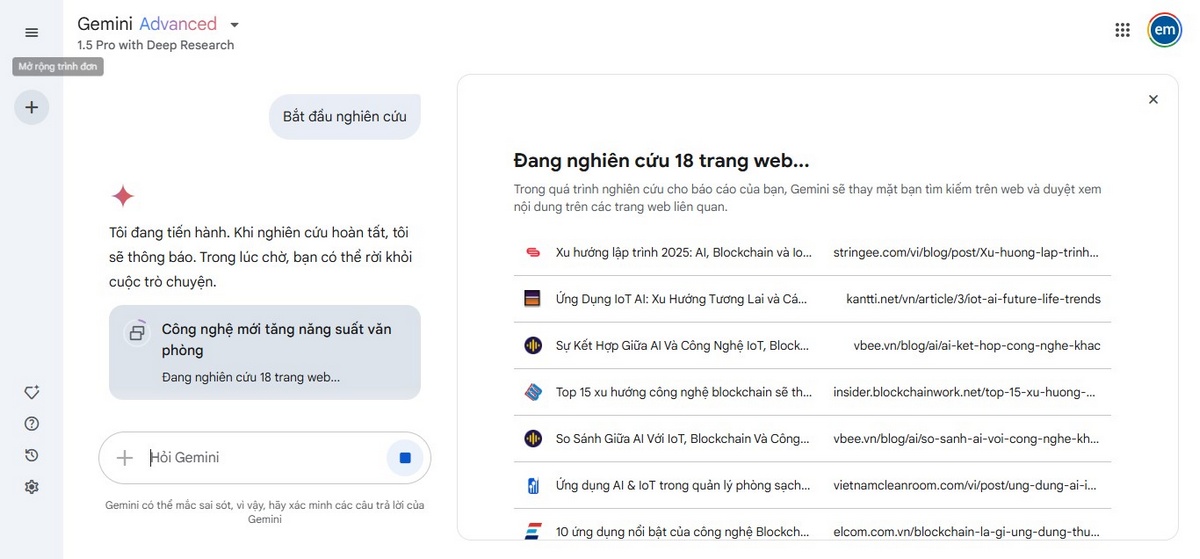1200x559 pixels.
Task: Open Google apps grid launcher
Action: pyautogui.click(x=1122, y=30)
